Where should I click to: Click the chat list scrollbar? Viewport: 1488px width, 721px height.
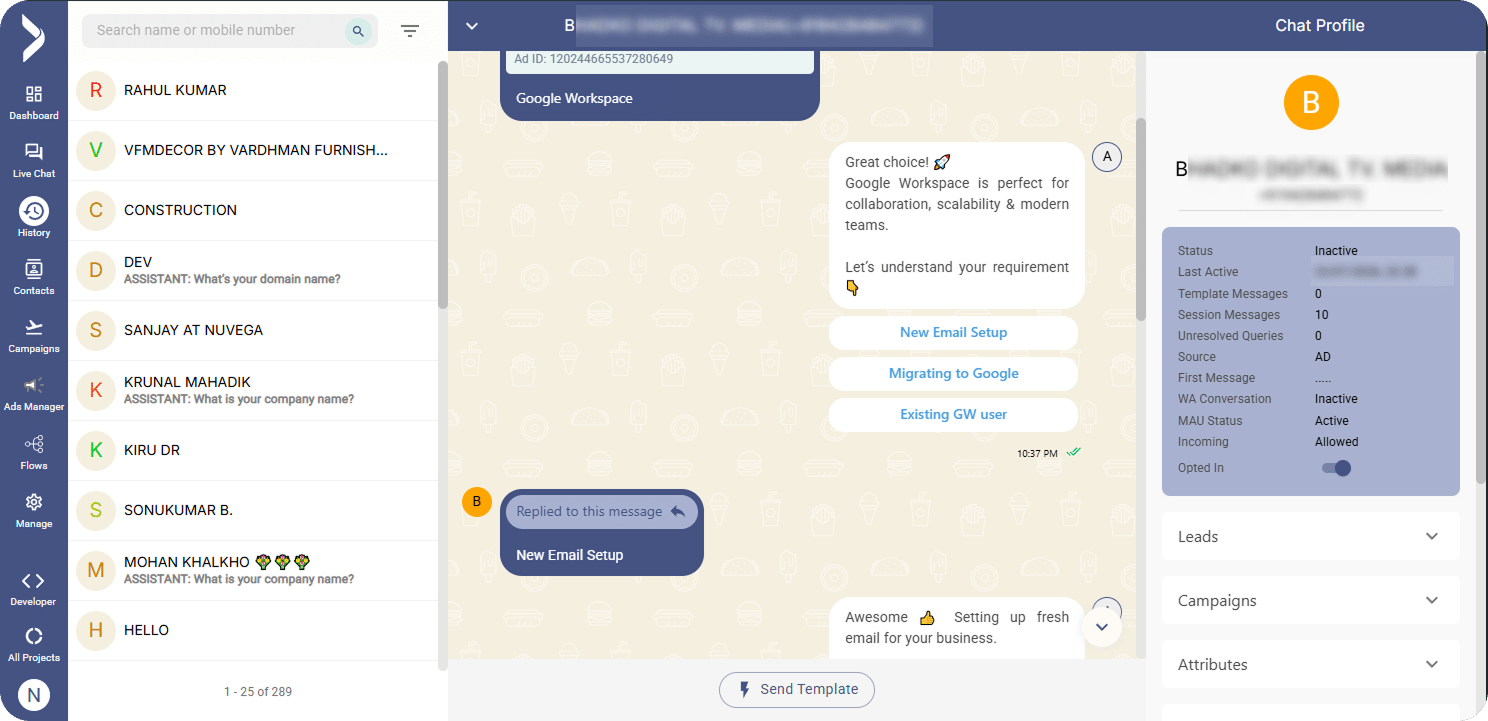click(x=443, y=185)
